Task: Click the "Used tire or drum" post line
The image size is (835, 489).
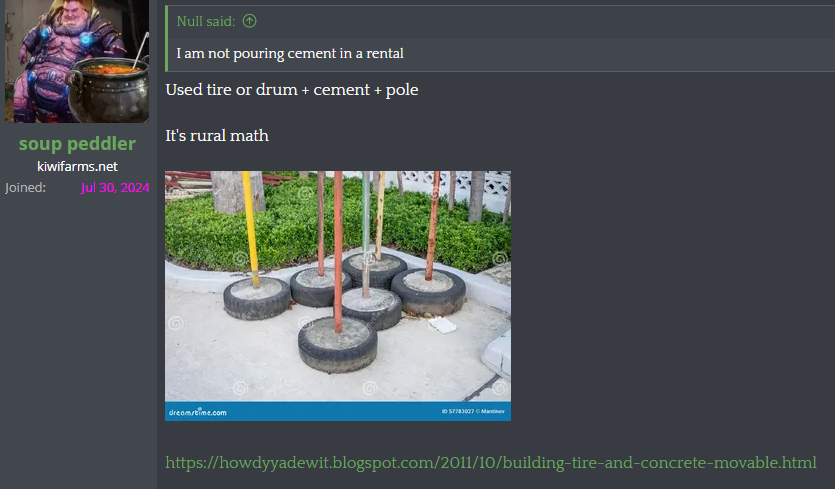Action: click(x=292, y=89)
